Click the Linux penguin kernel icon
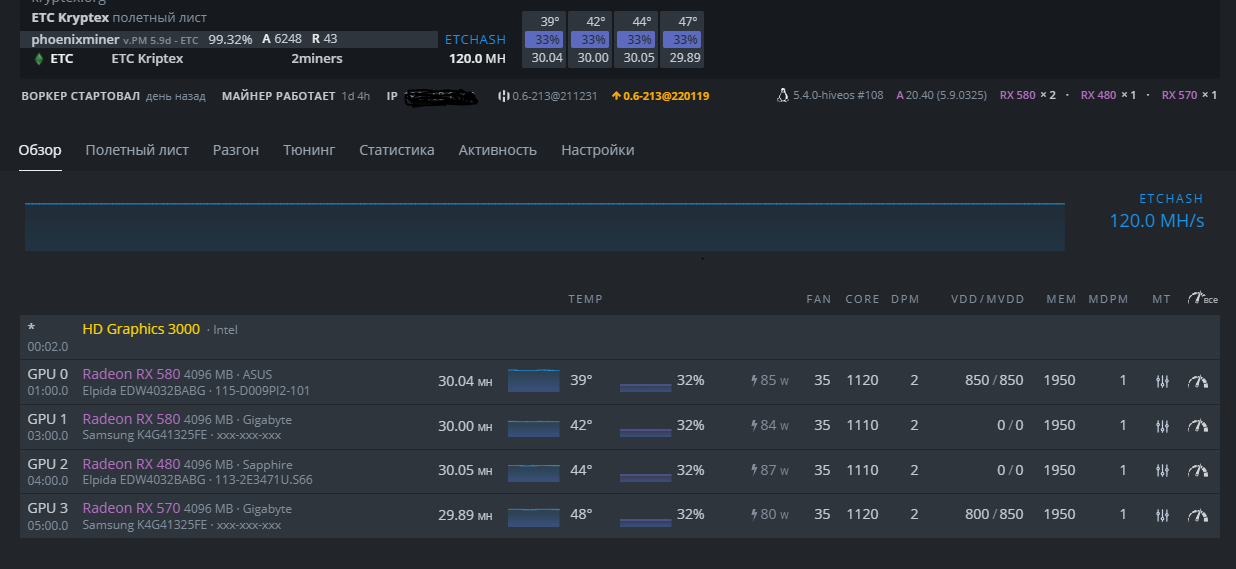1236x569 pixels. click(783, 96)
